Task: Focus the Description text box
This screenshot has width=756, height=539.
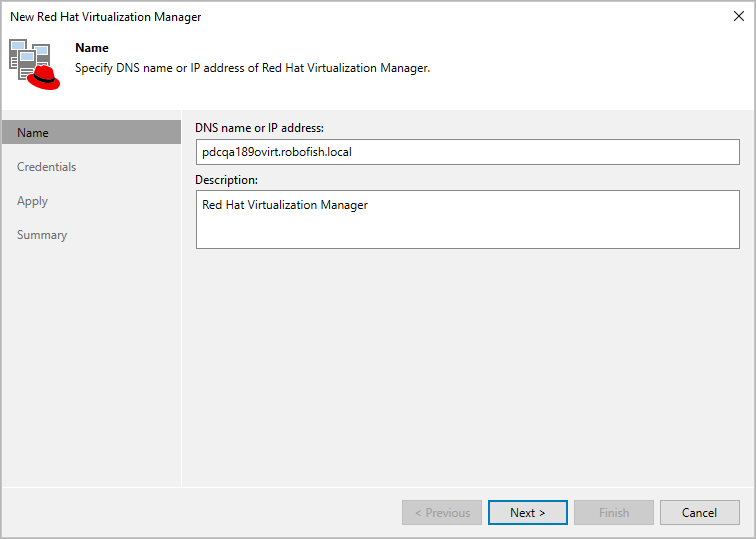Action: [467, 220]
